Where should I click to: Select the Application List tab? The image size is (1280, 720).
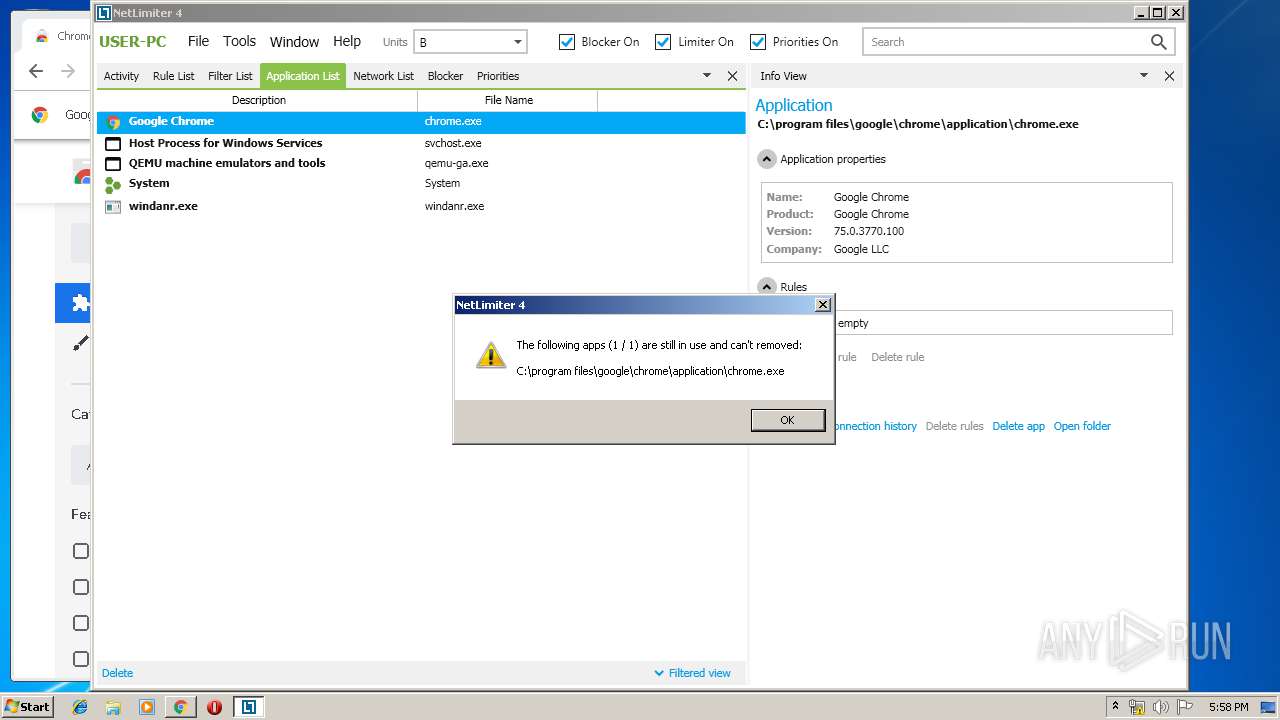(x=303, y=76)
